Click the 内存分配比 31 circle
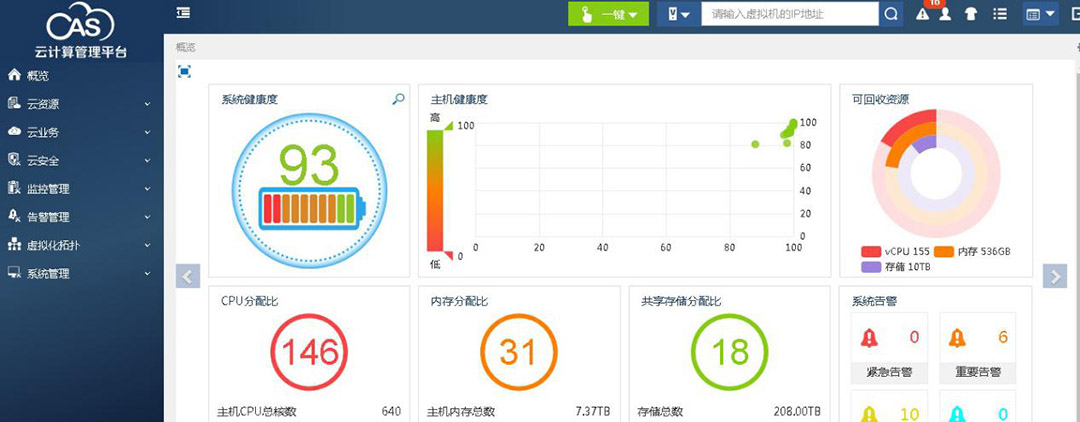The width and height of the screenshot is (1080, 422). 518,352
